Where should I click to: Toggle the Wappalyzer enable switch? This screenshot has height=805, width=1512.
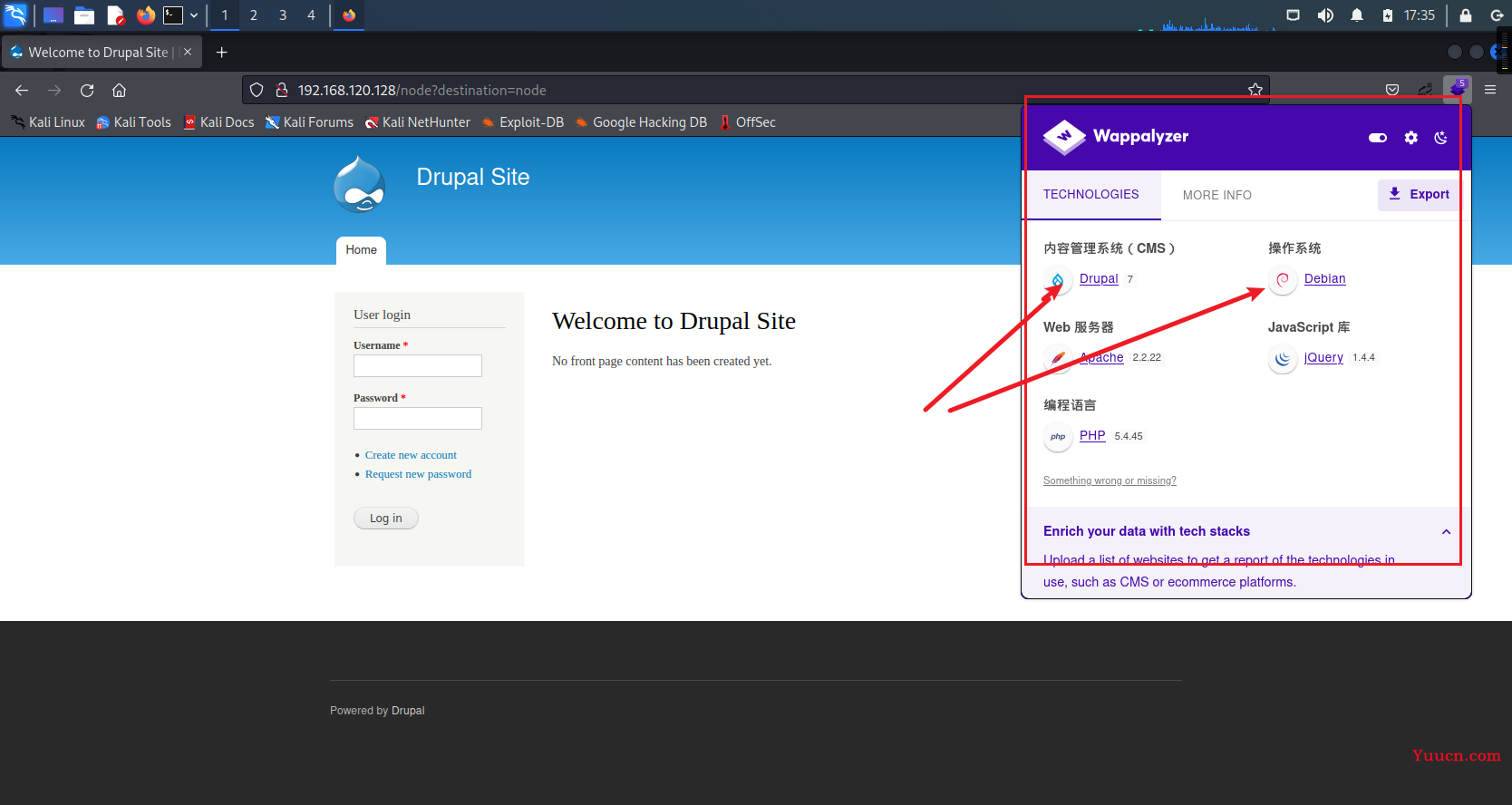1378,138
